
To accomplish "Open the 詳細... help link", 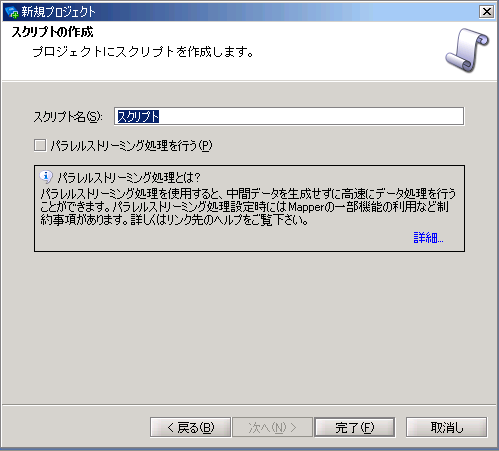I will pos(428,238).
